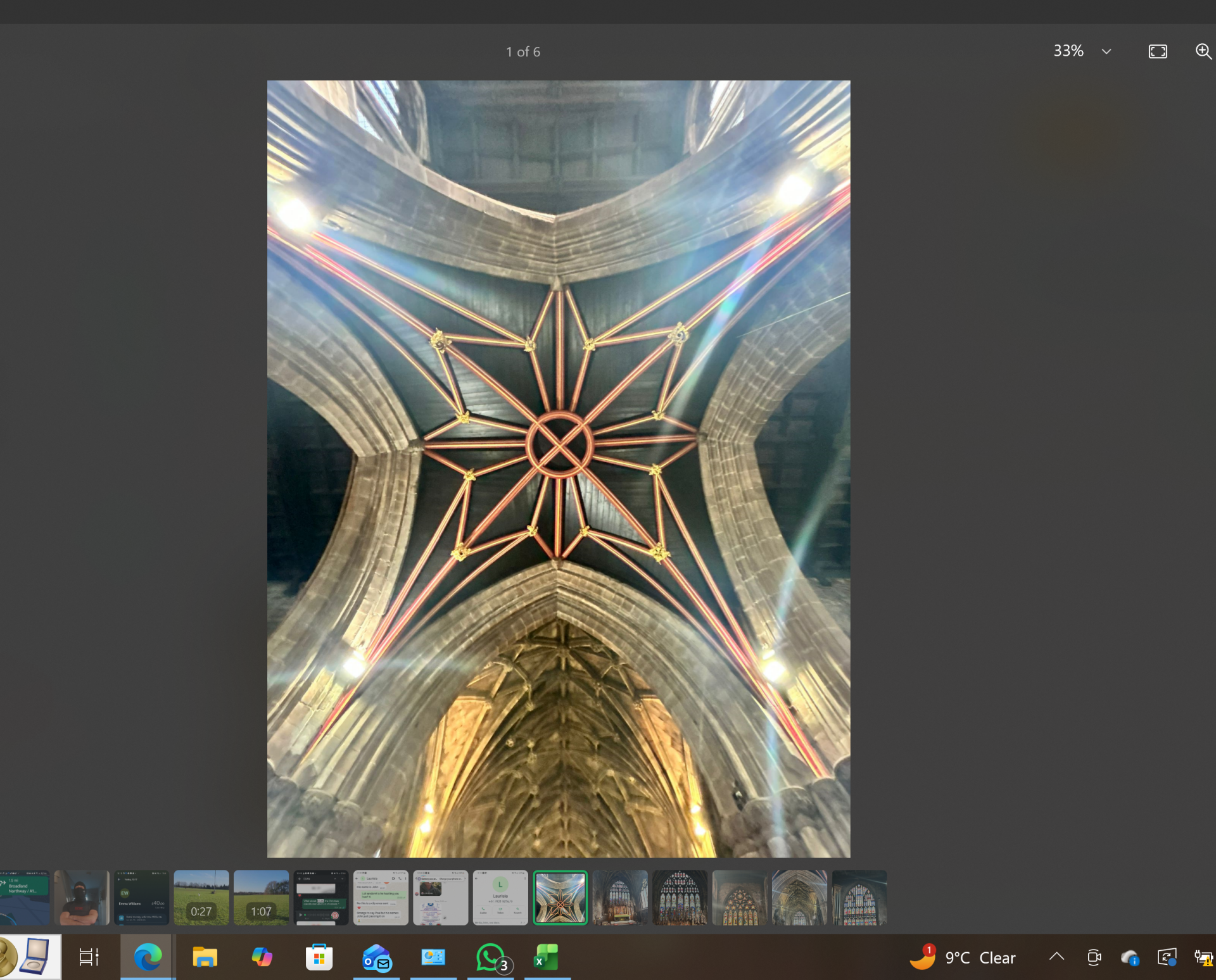The width and height of the screenshot is (1216, 980).
Task: Open Outlook mail from taskbar
Action: pyautogui.click(x=376, y=957)
